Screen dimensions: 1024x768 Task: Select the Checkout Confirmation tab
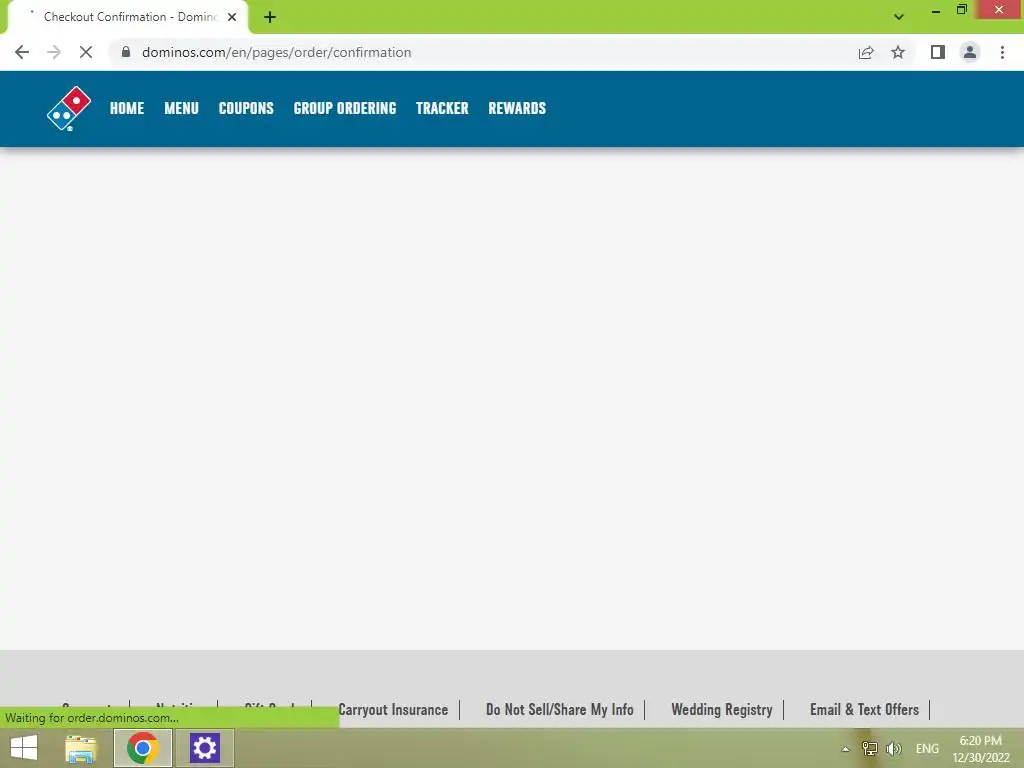(127, 17)
